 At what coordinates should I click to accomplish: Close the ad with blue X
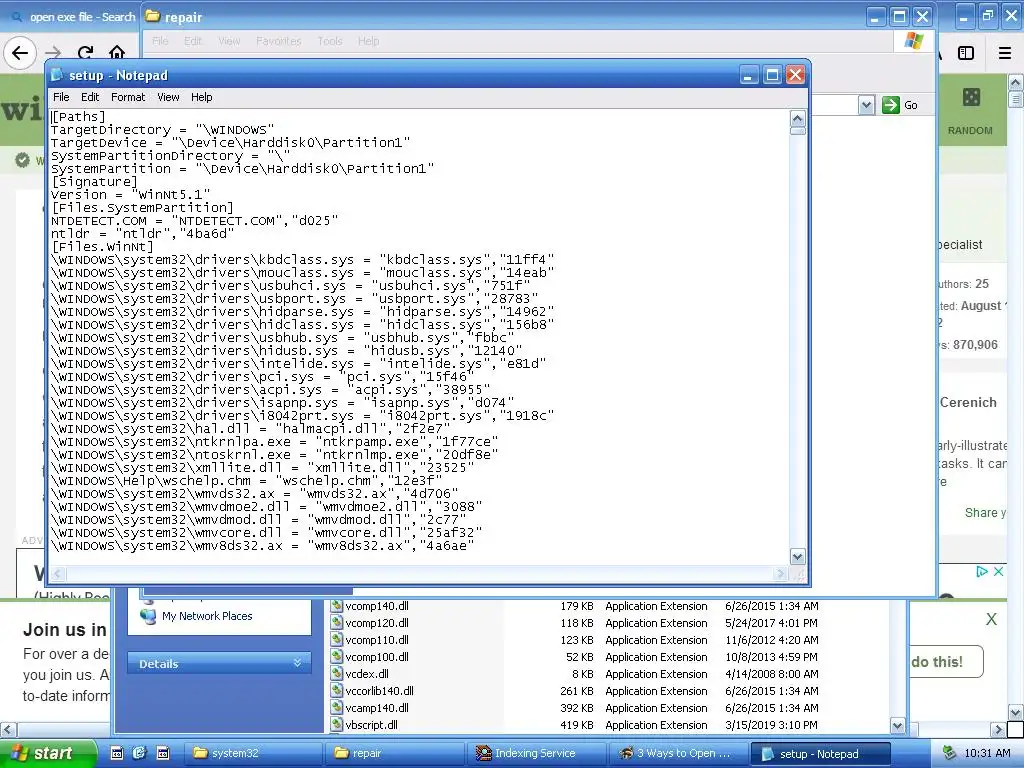coord(999,571)
